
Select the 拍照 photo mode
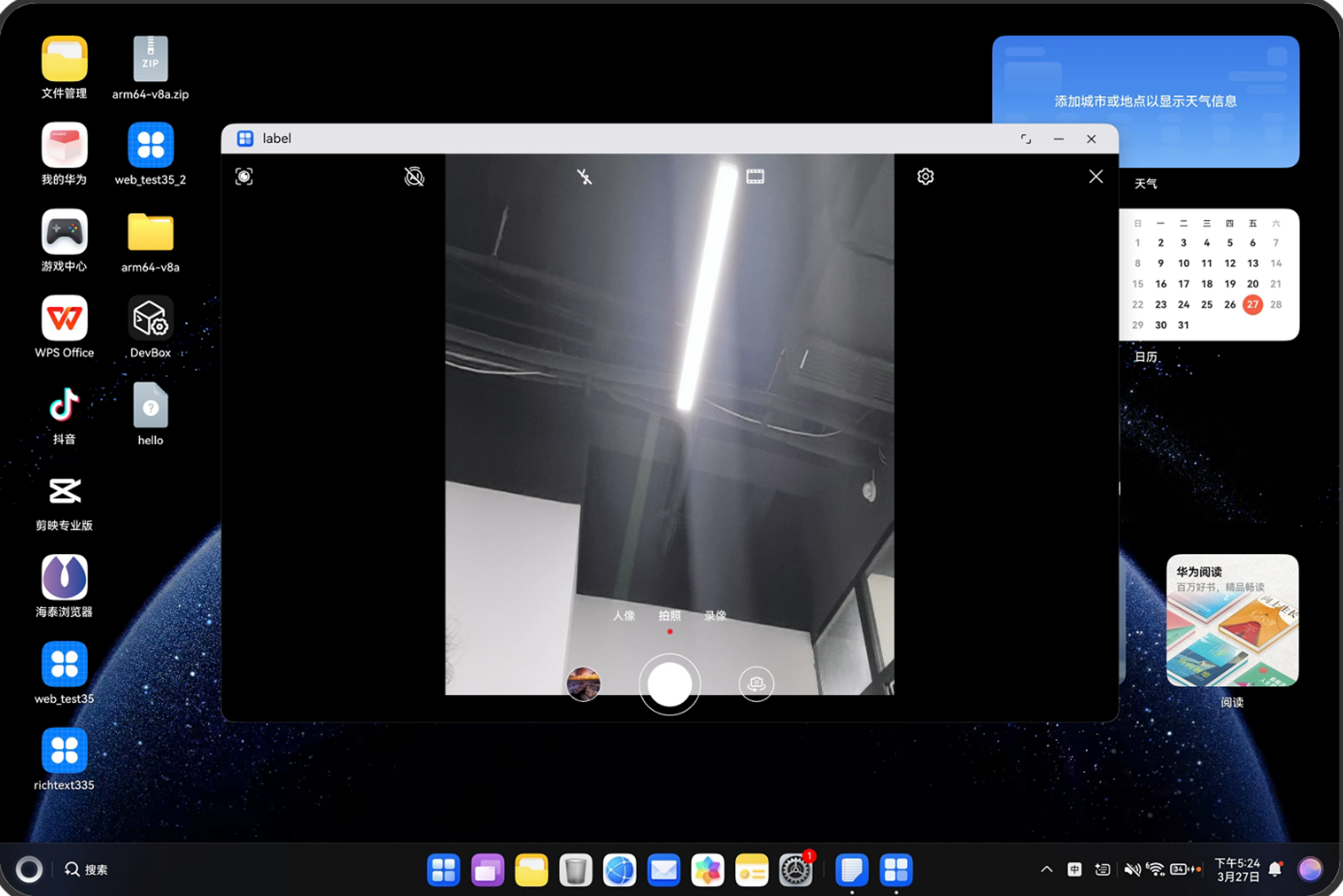coord(669,615)
